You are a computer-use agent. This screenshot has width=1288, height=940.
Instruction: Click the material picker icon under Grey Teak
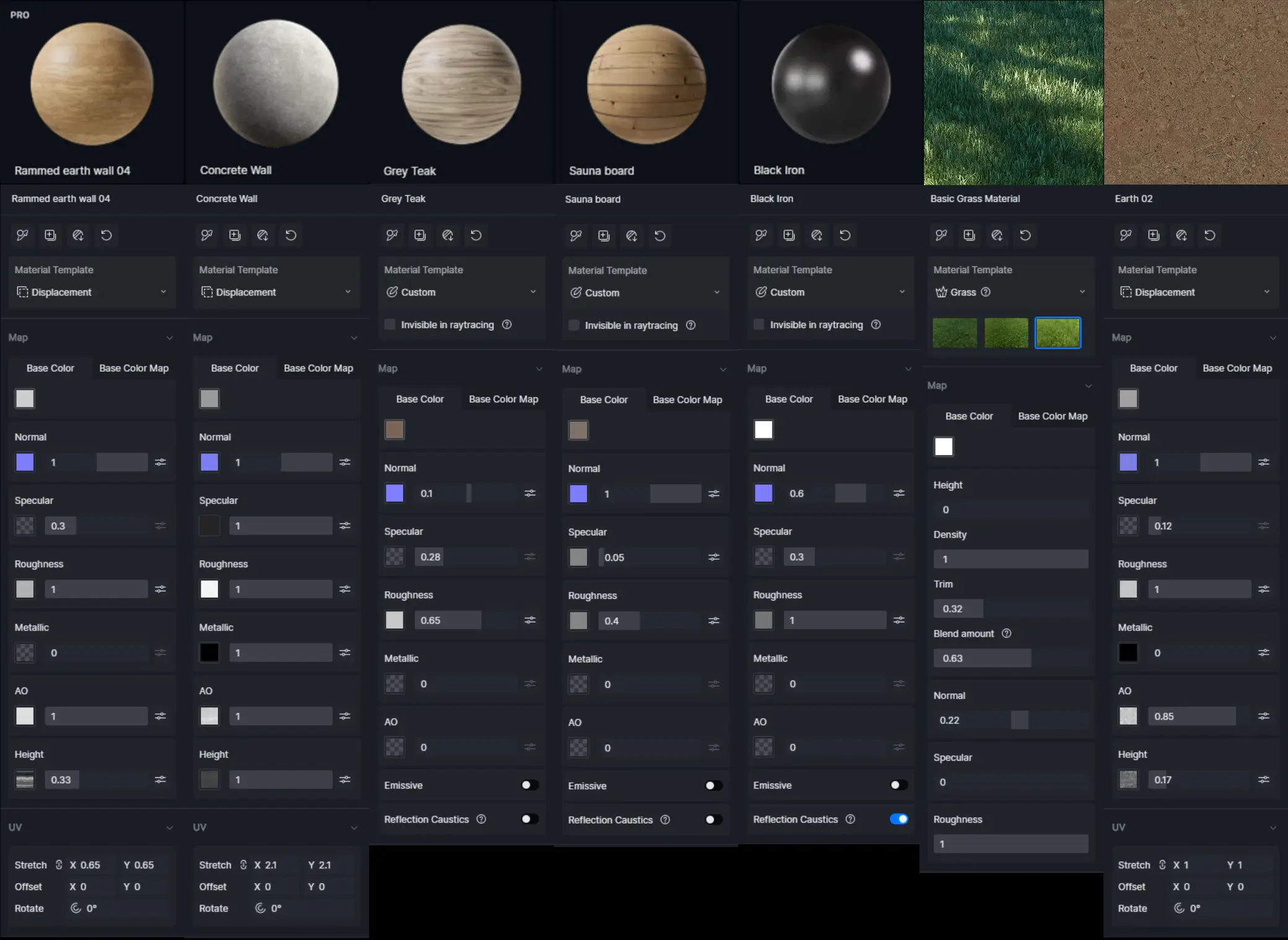point(392,235)
